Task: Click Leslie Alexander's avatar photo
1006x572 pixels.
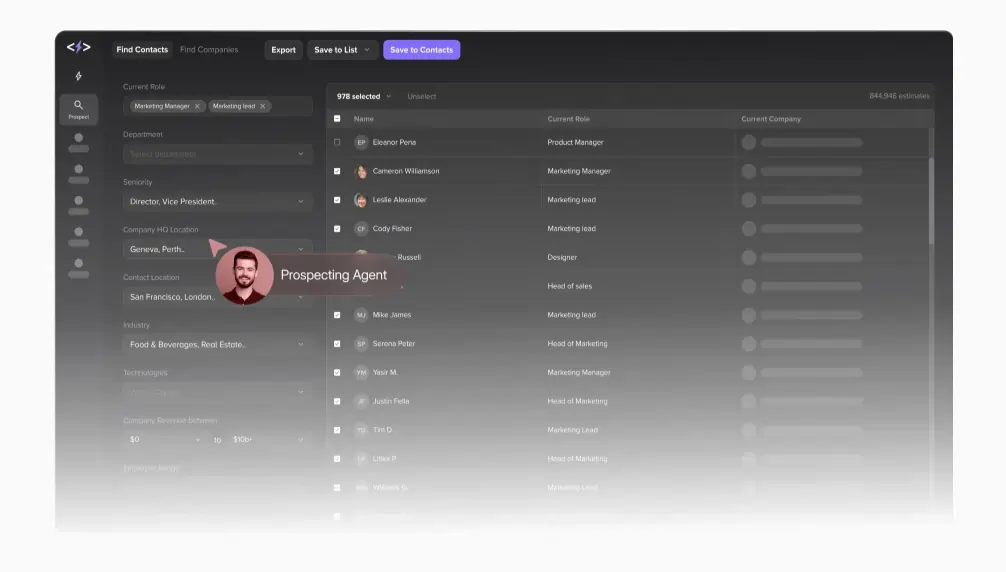Action: [361, 200]
